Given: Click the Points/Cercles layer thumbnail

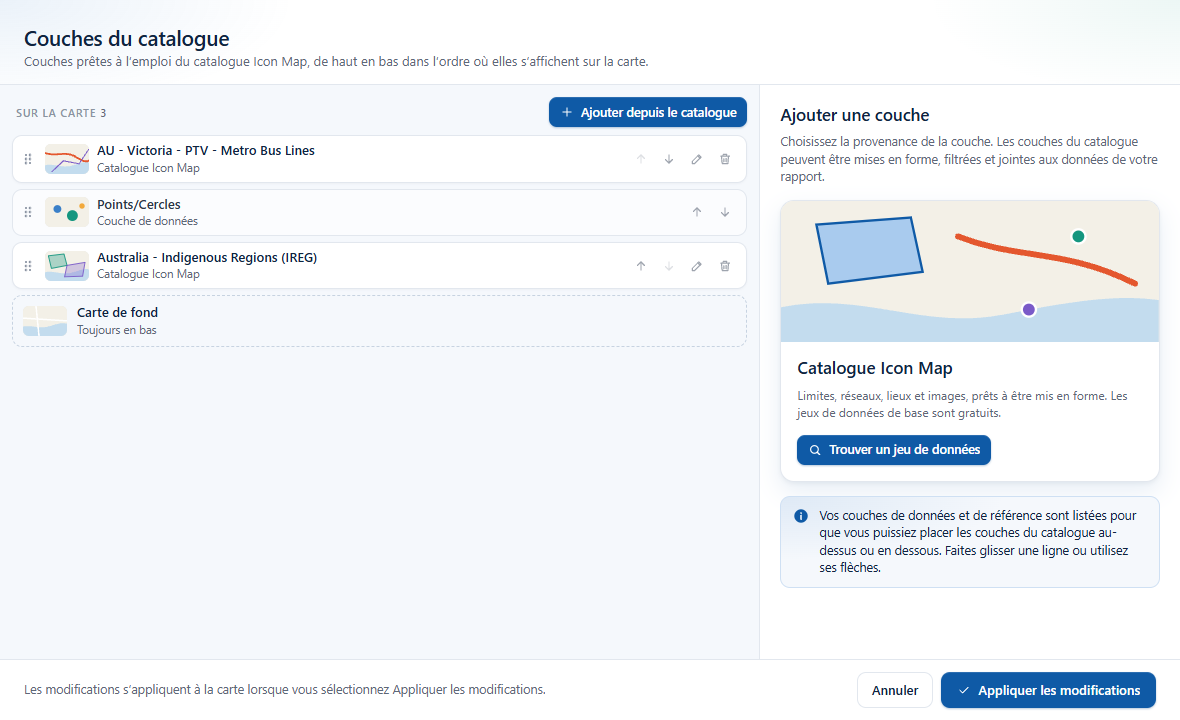Looking at the screenshot, I should [67, 212].
